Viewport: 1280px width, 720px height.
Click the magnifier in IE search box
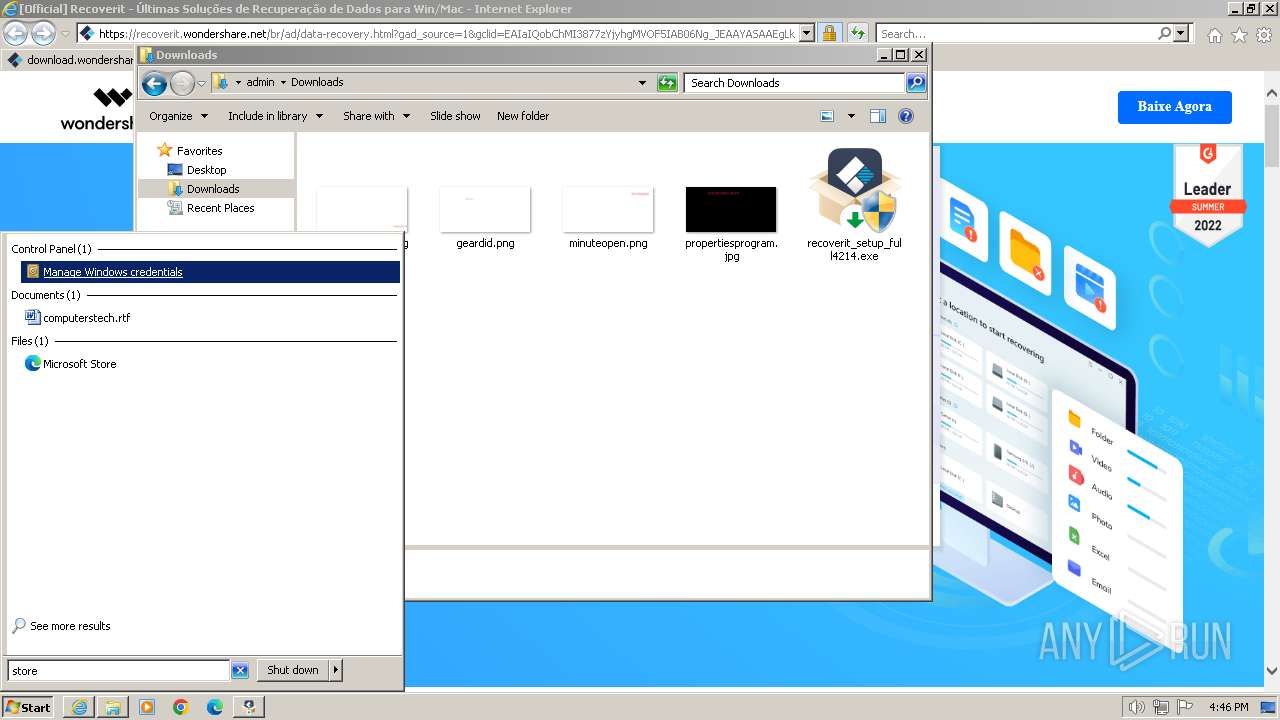[1164, 33]
